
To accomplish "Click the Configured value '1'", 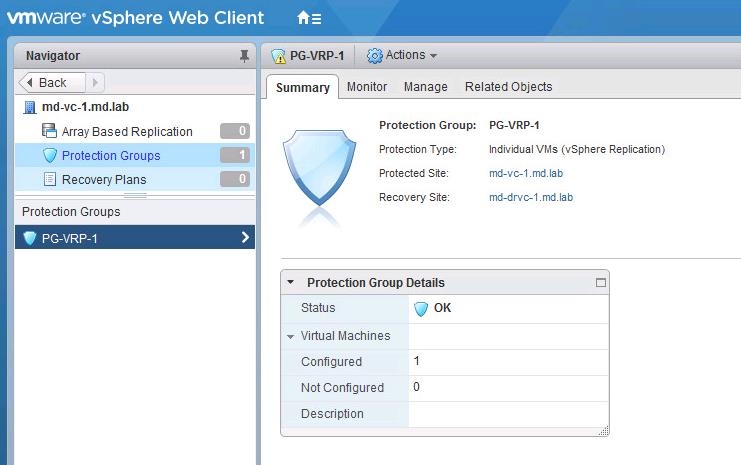I will click(x=416, y=361).
